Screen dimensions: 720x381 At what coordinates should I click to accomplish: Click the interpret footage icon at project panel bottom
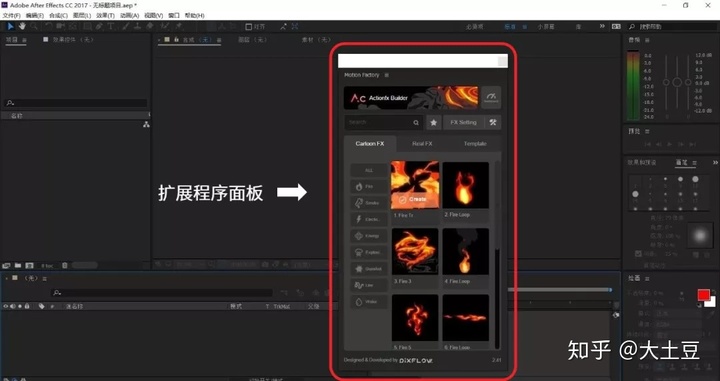(6, 265)
